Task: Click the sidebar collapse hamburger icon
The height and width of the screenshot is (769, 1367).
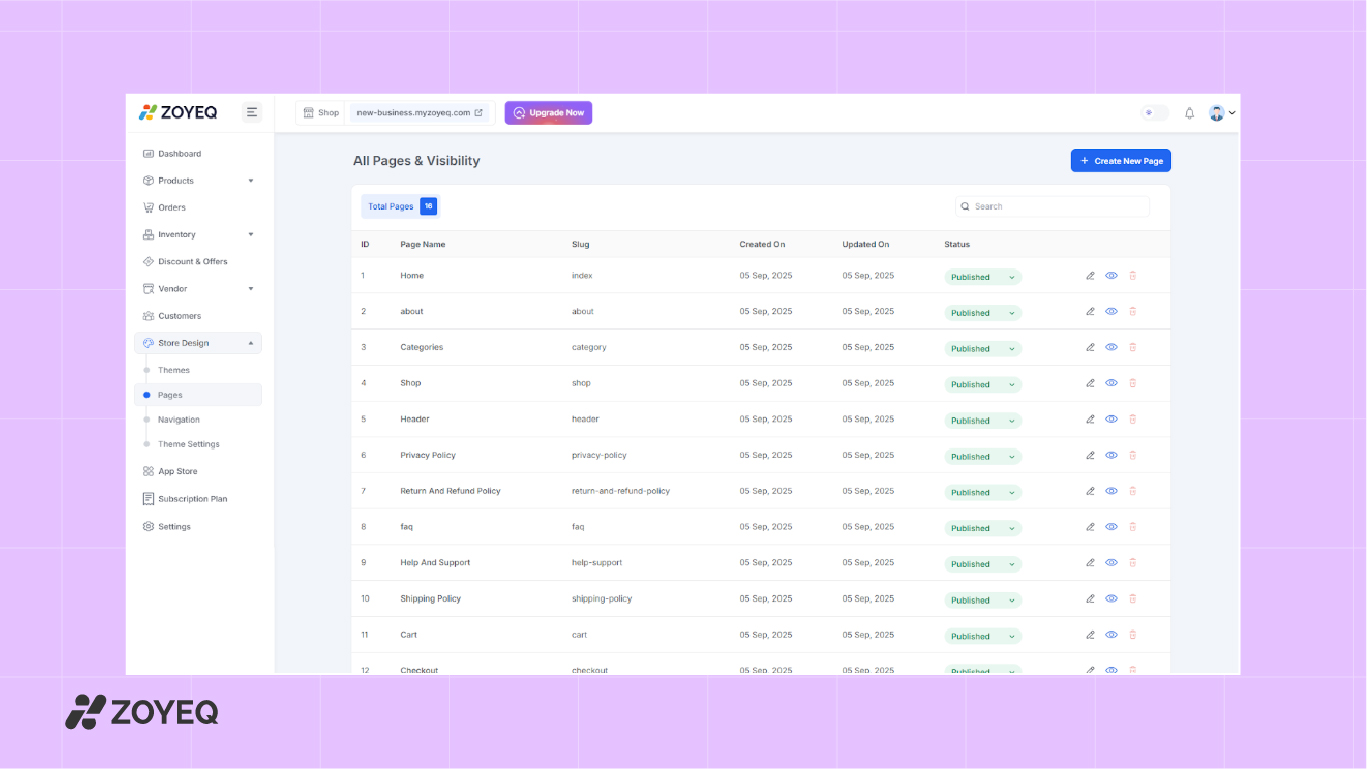Action: [x=252, y=112]
